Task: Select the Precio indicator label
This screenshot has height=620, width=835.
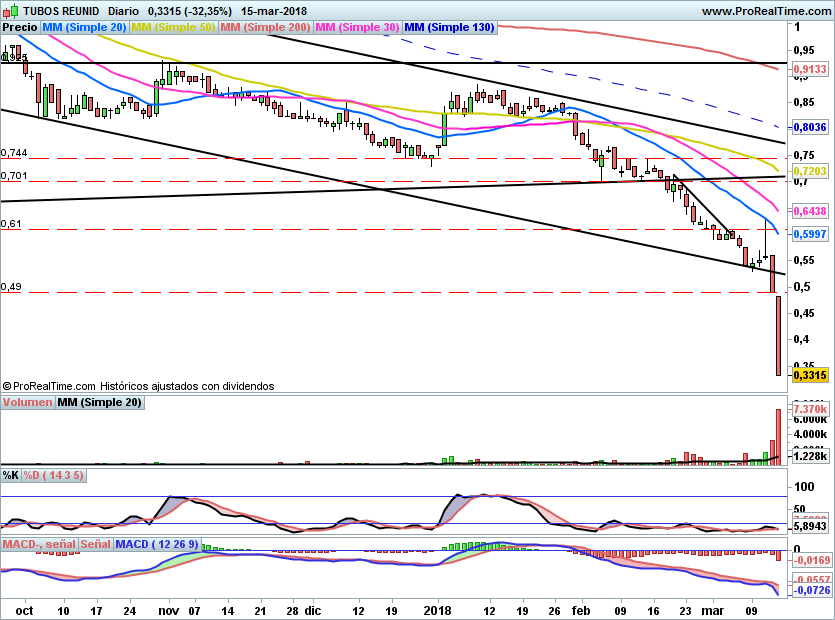Action: click(x=20, y=27)
